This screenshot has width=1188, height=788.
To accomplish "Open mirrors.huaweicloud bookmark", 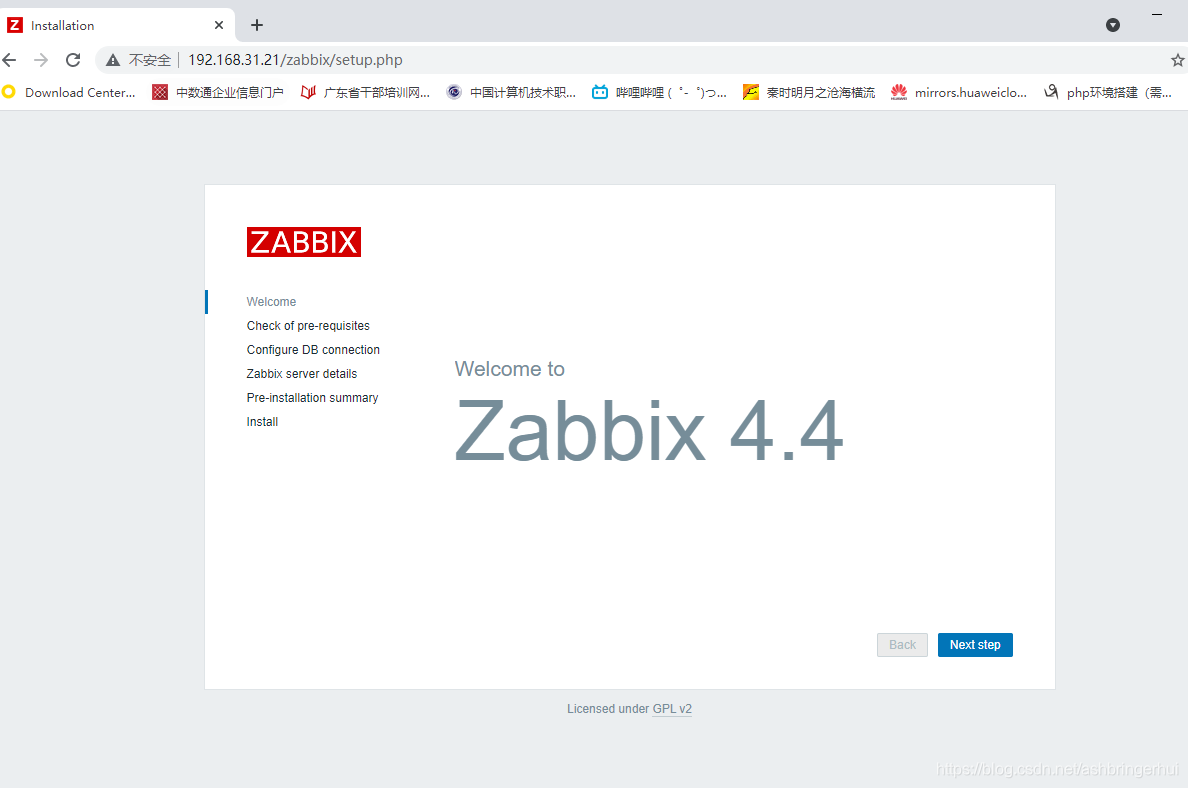I will (959, 92).
